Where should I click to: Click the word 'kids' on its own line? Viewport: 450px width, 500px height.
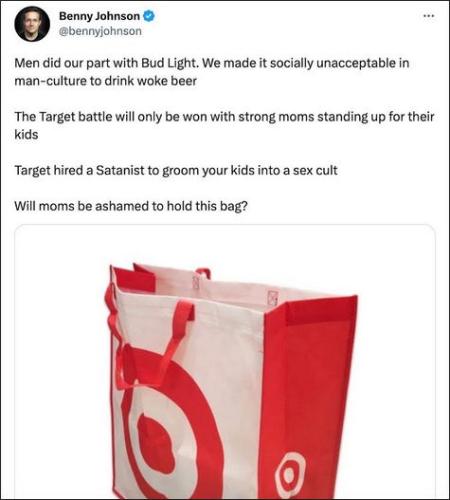[x=26, y=135]
